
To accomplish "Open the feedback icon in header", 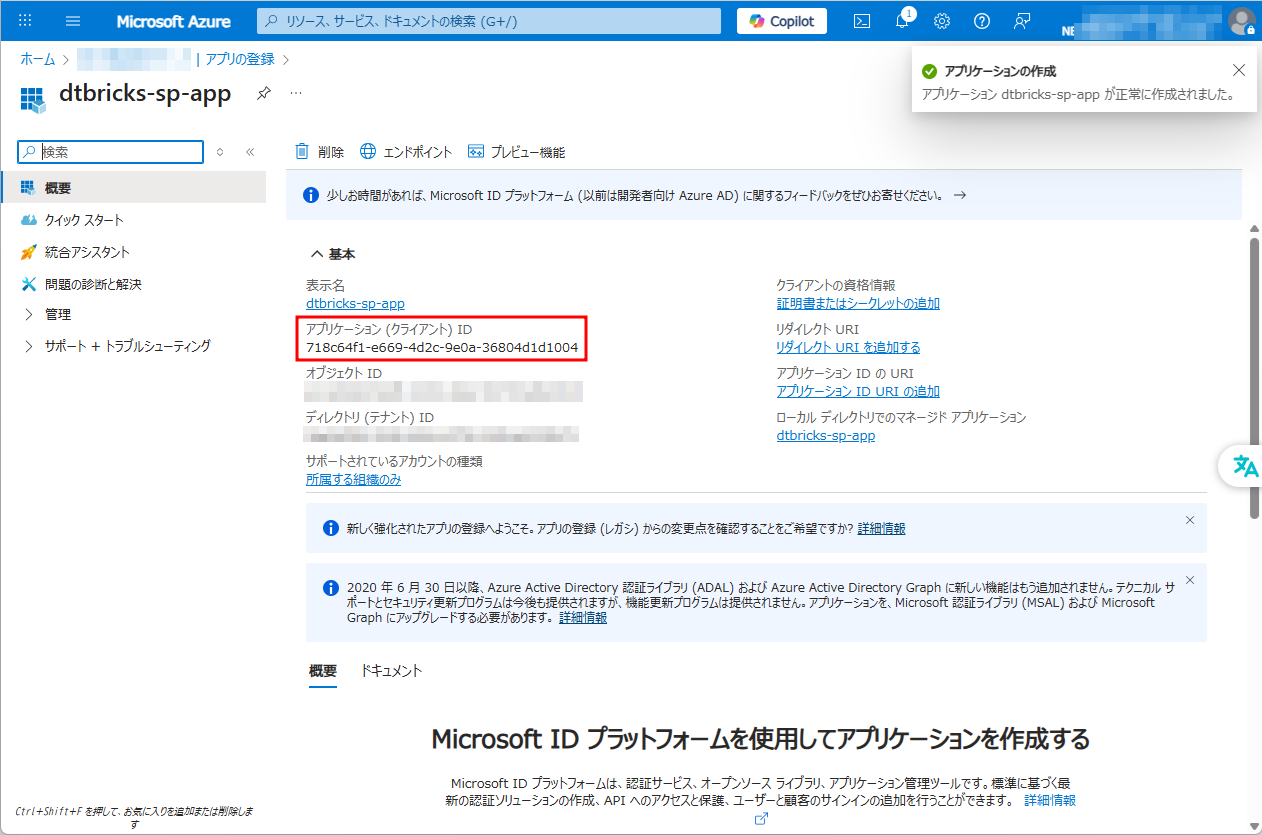I will coord(1022,21).
